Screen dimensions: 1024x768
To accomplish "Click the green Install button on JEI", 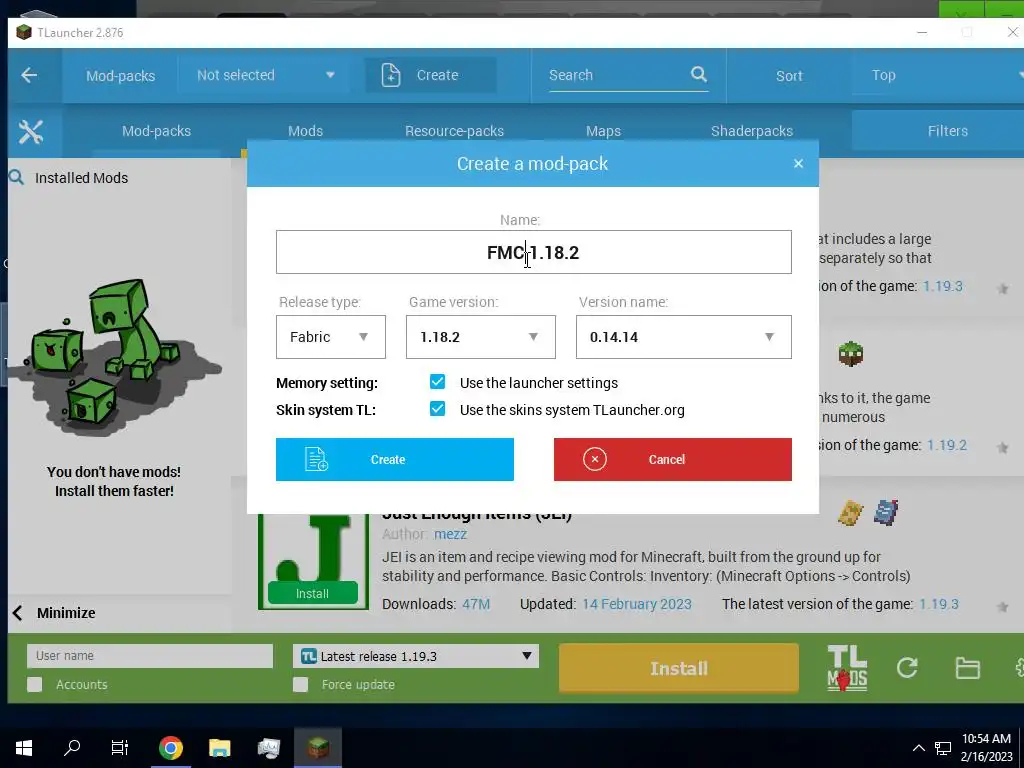I will point(312,593).
